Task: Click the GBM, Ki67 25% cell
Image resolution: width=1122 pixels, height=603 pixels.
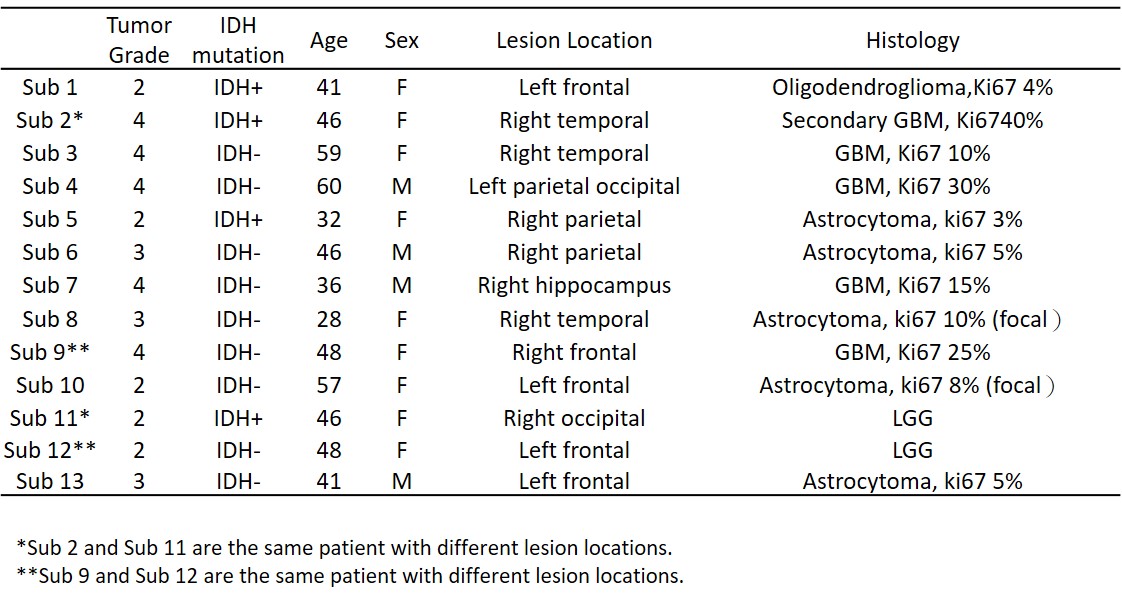Action: click(x=912, y=352)
